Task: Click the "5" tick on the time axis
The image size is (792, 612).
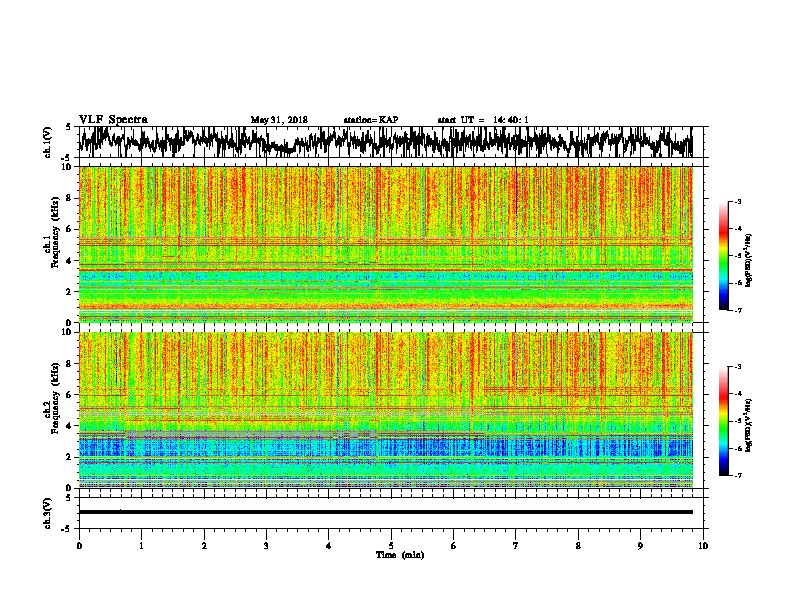Action: [391, 546]
